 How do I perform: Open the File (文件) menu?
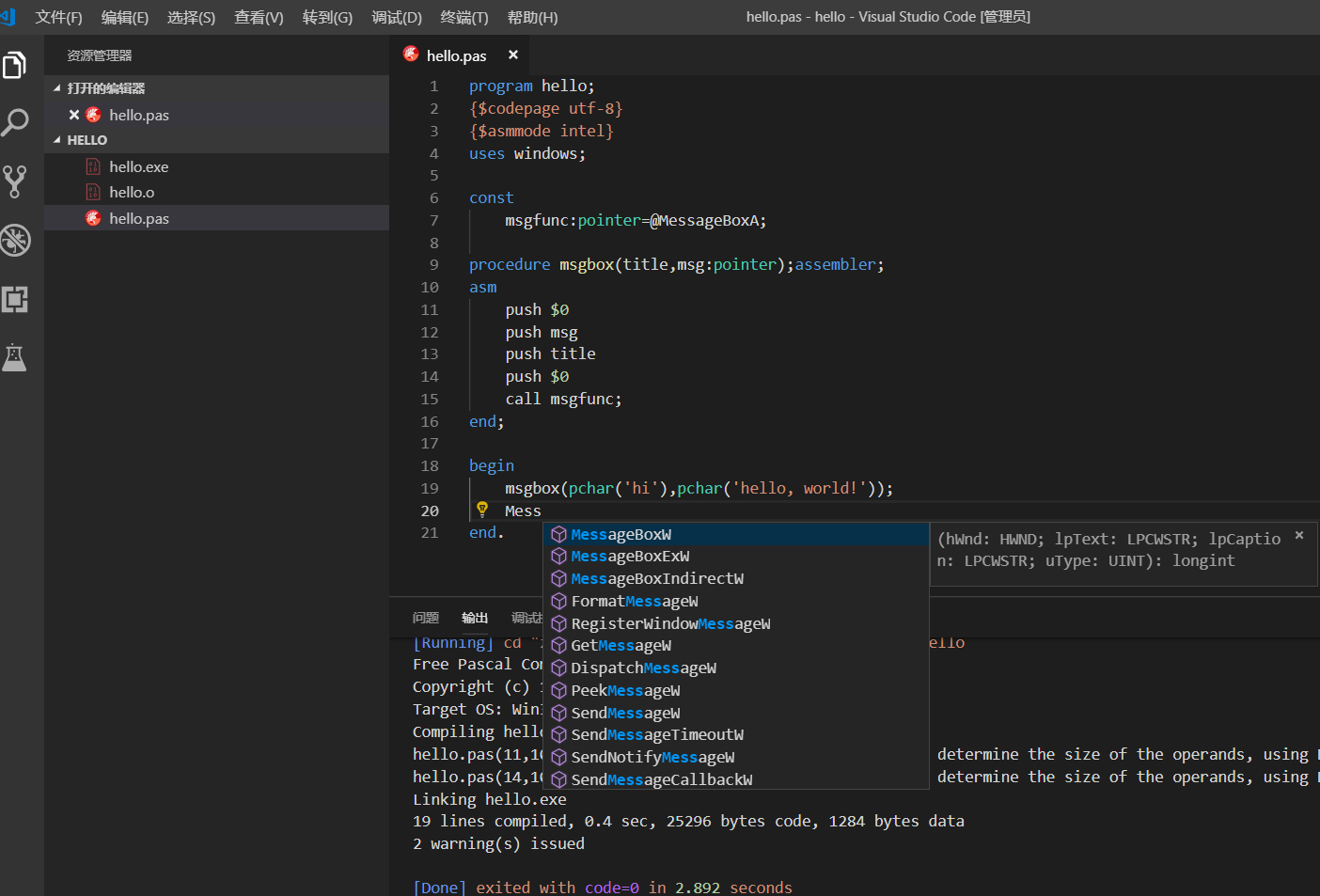pos(58,17)
